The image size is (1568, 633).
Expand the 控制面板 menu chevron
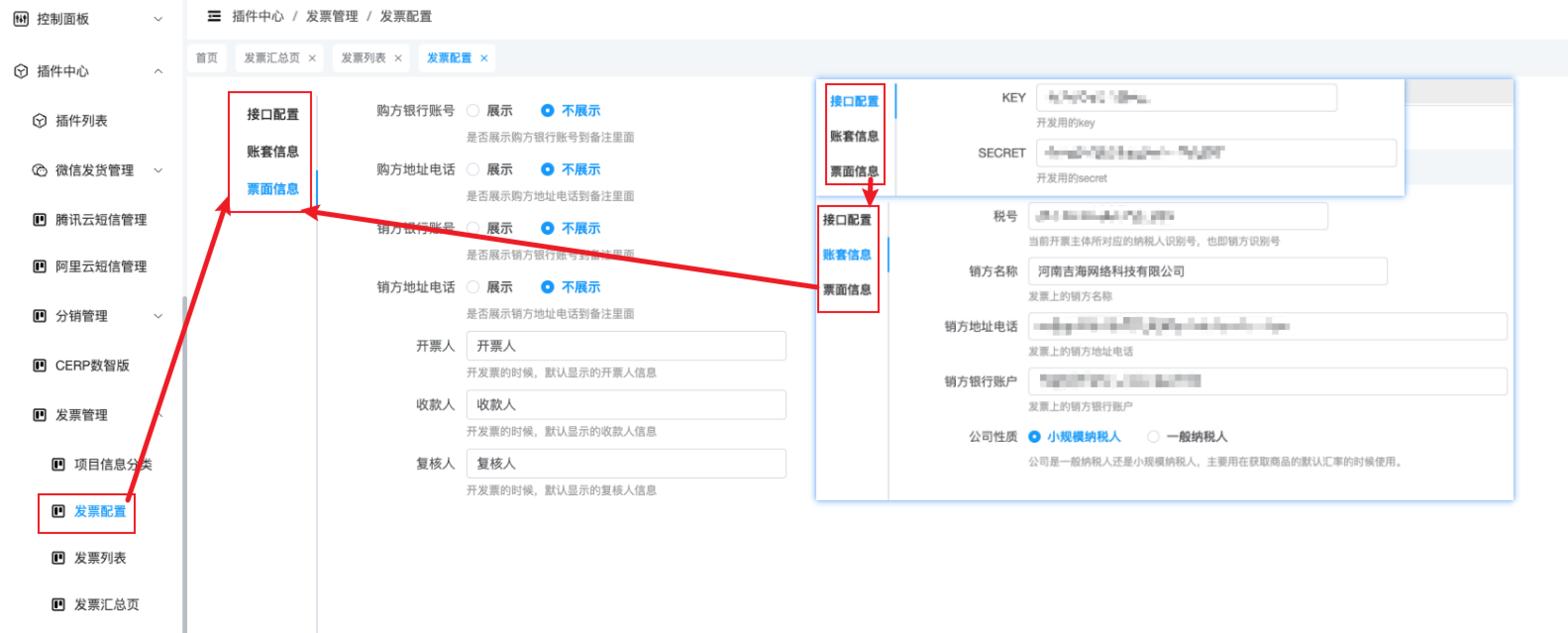click(158, 19)
